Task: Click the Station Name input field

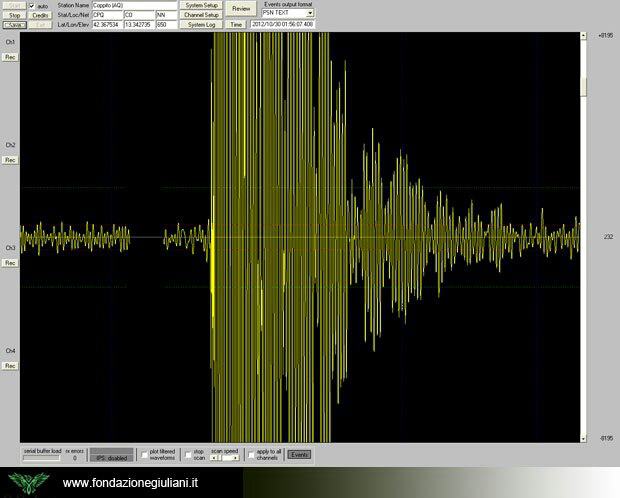Action: [x=133, y=5]
